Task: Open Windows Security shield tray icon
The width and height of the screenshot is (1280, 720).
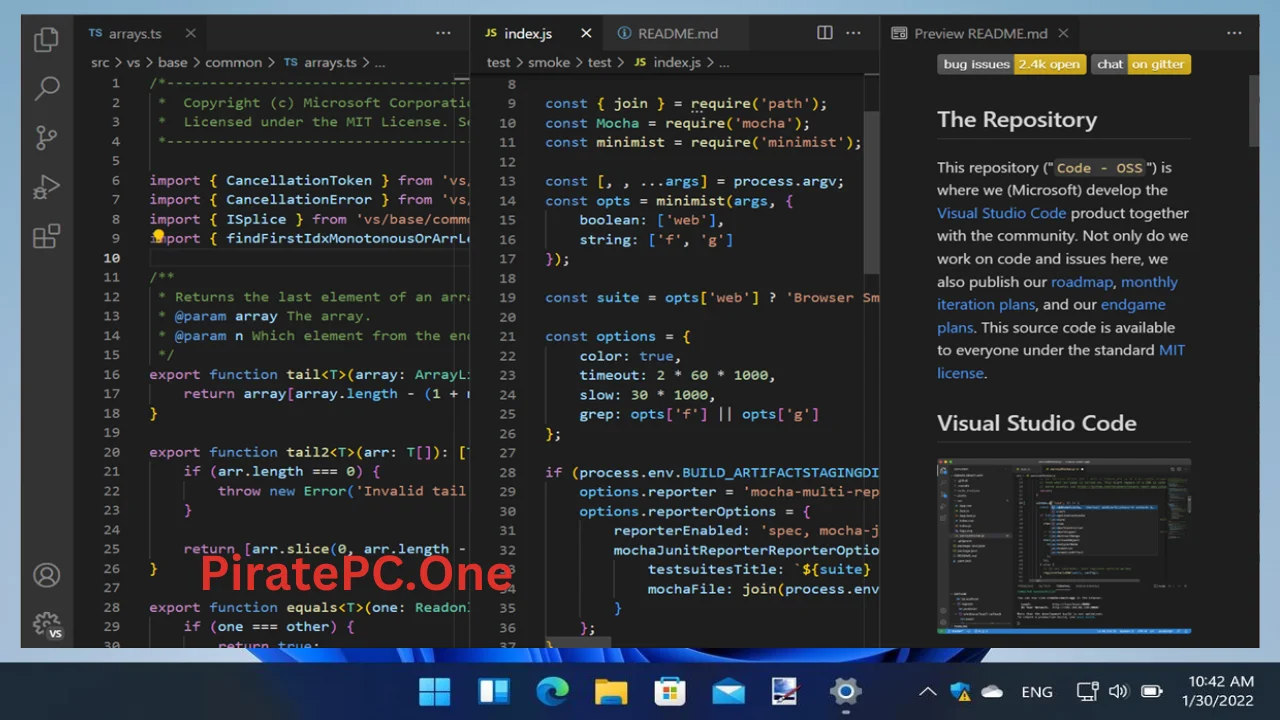Action: pos(960,691)
